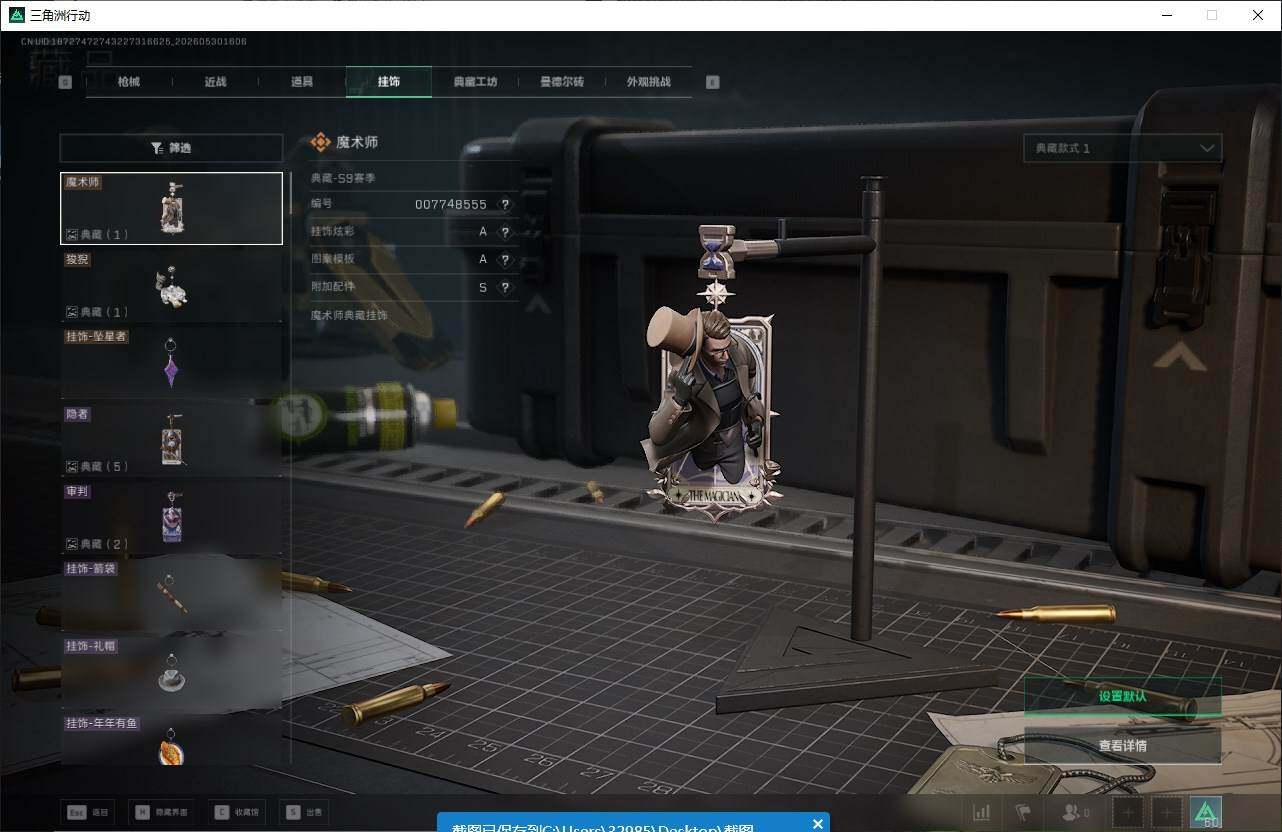1282x832 pixels.
Task: Click the first plus squad slot
Action: click(x=1128, y=813)
